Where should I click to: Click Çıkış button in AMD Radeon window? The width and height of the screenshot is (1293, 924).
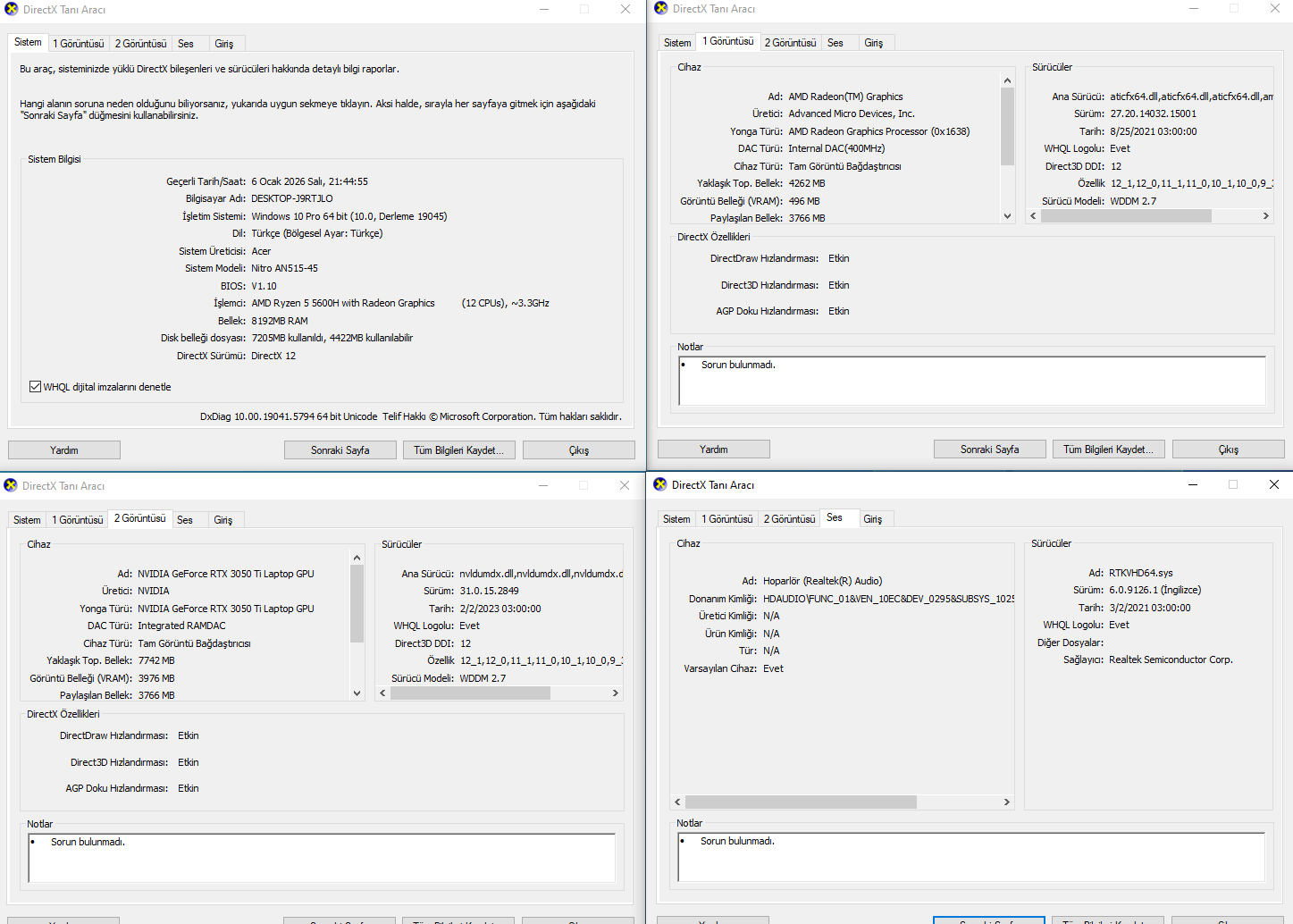click(x=1229, y=449)
